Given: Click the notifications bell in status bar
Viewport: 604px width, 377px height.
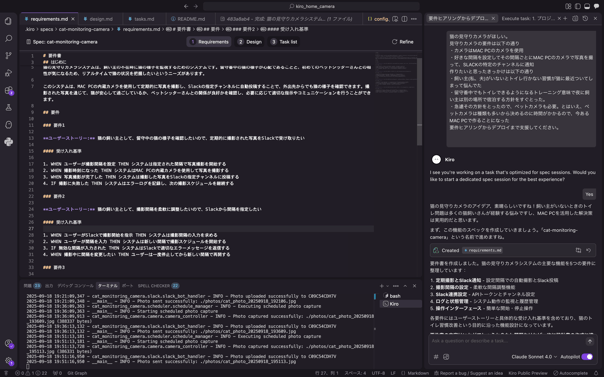Looking at the screenshot, I should pos(596,373).
